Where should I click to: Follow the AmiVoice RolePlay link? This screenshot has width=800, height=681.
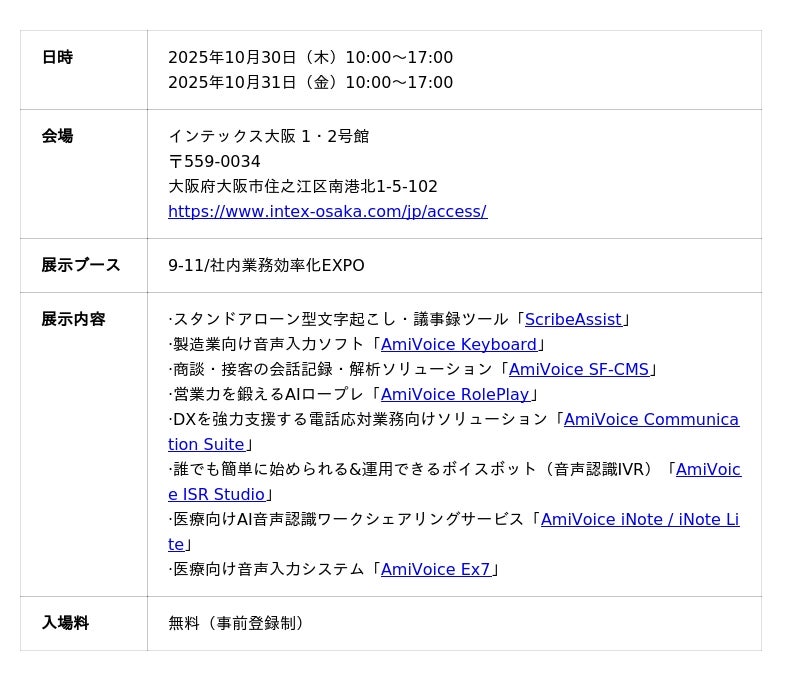coord(455,395)
